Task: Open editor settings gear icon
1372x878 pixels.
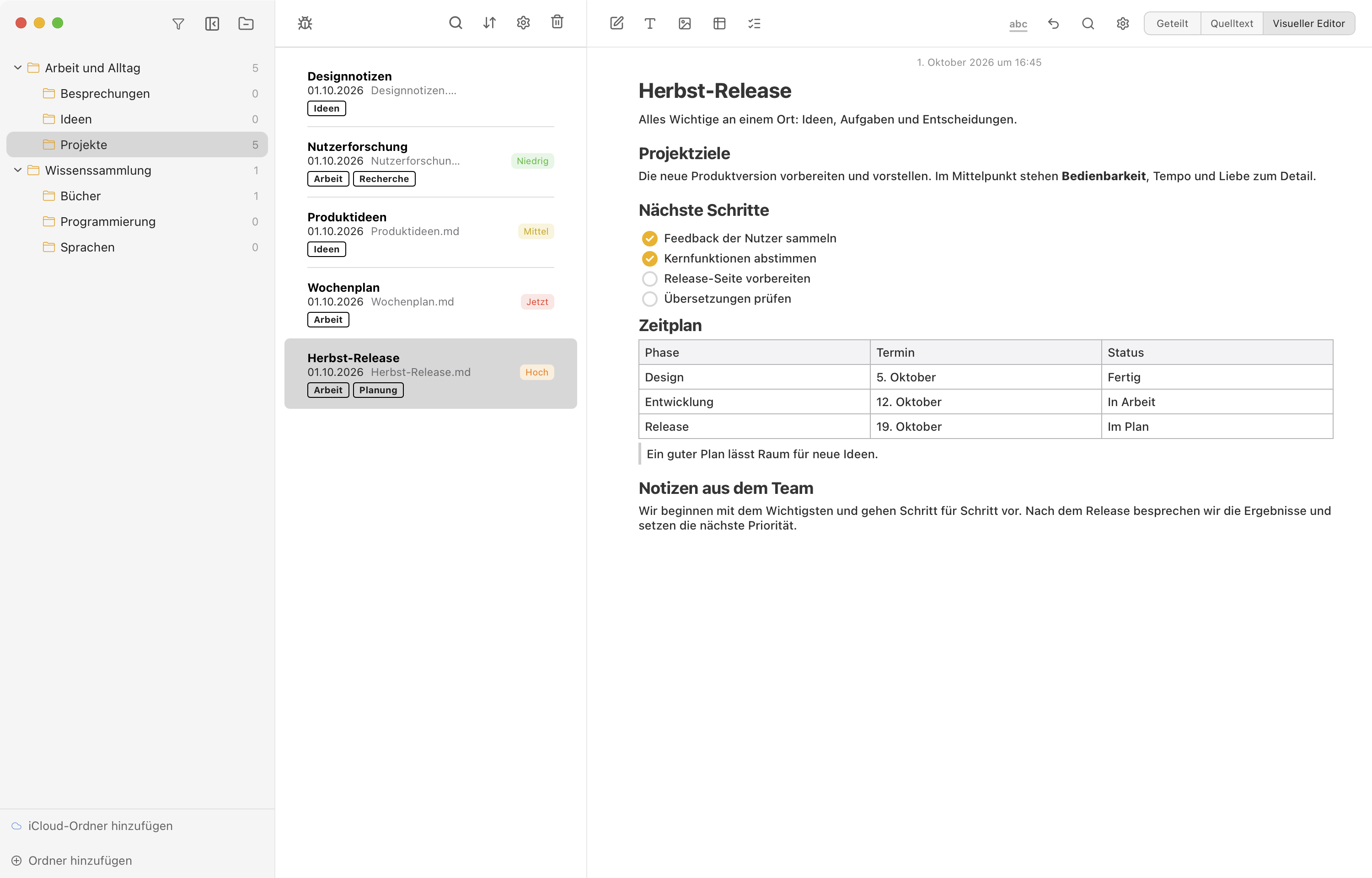Action: pyautogui.click(x=1122, y=23)
